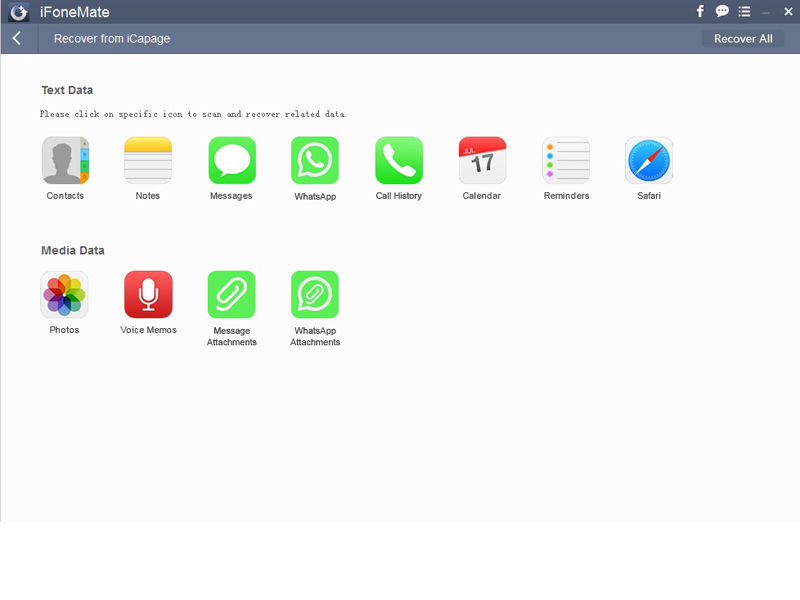Scan the Messages data icon
800x600 pixels.
click(232, 160)
